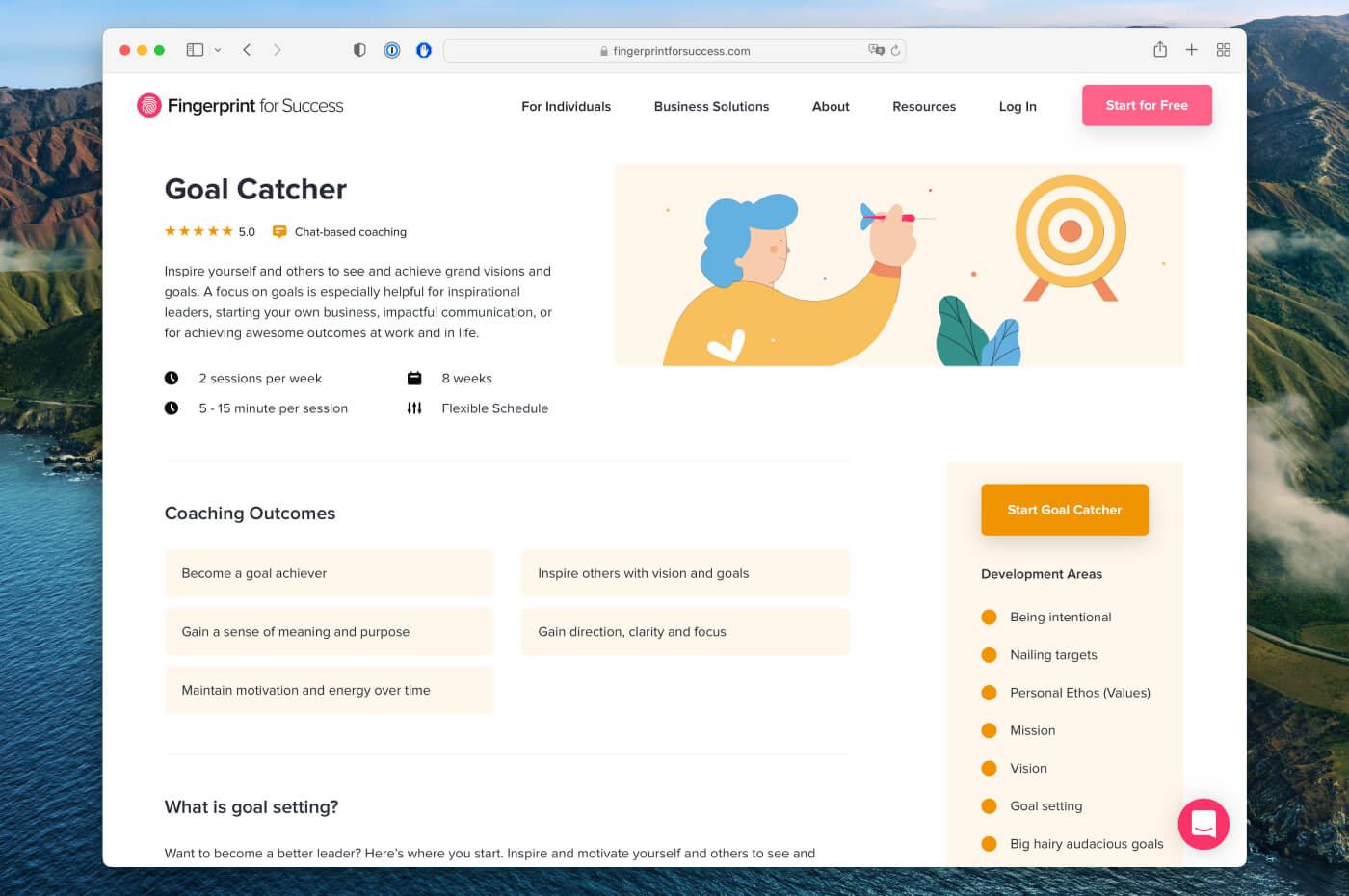Reload the page with the refresh icon
The width and height of the screenshot is (1349, 896).
pyautogui.click(x=895, y=50)
